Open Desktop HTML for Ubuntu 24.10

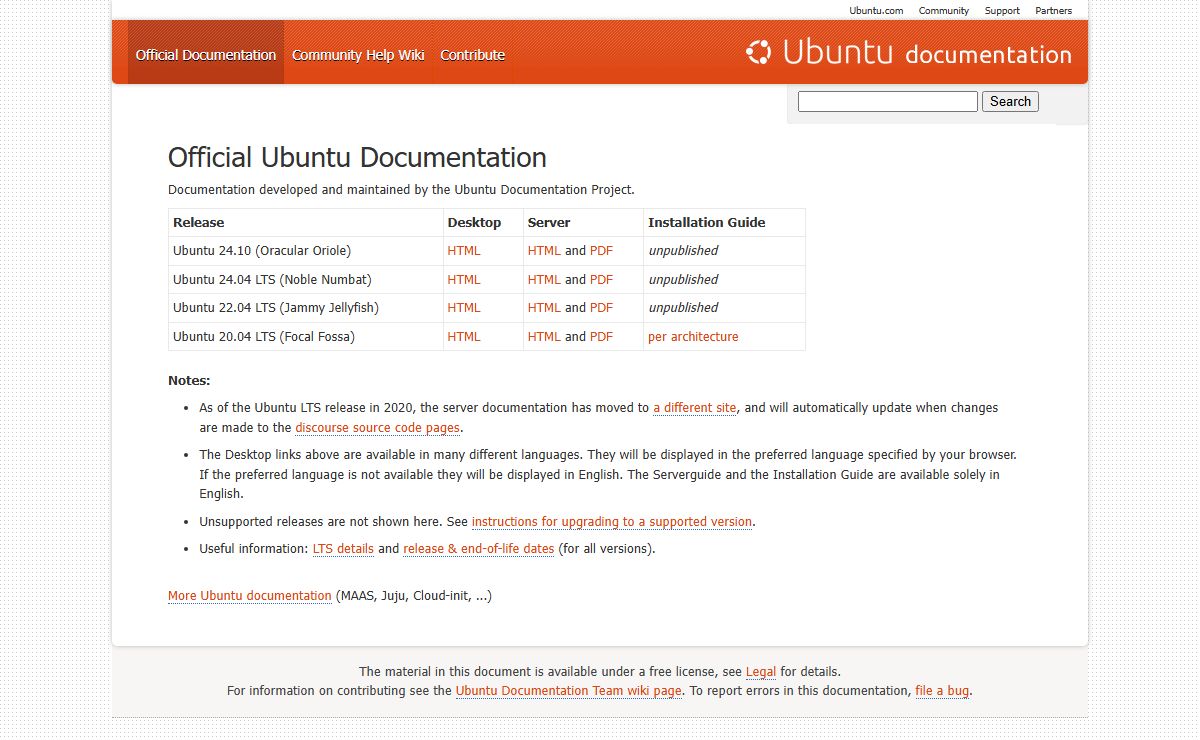(464, 251)
